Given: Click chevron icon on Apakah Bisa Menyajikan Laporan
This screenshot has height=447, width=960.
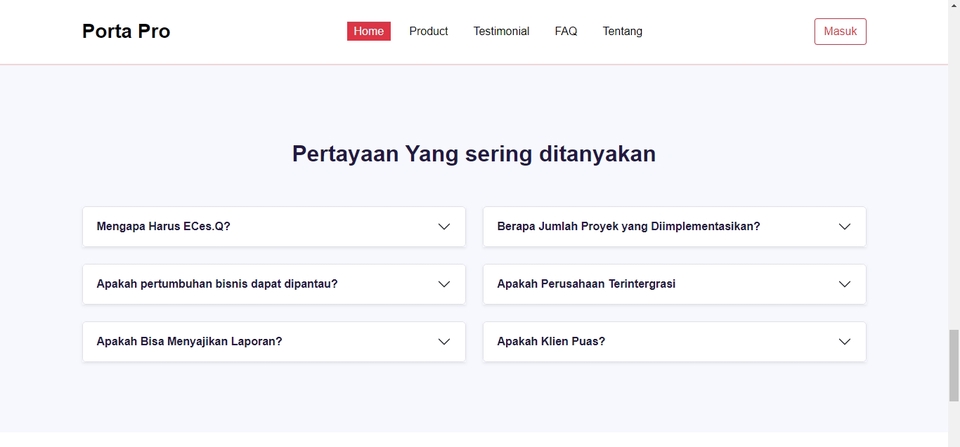Looking at the screenshot, I should point(444,342).
